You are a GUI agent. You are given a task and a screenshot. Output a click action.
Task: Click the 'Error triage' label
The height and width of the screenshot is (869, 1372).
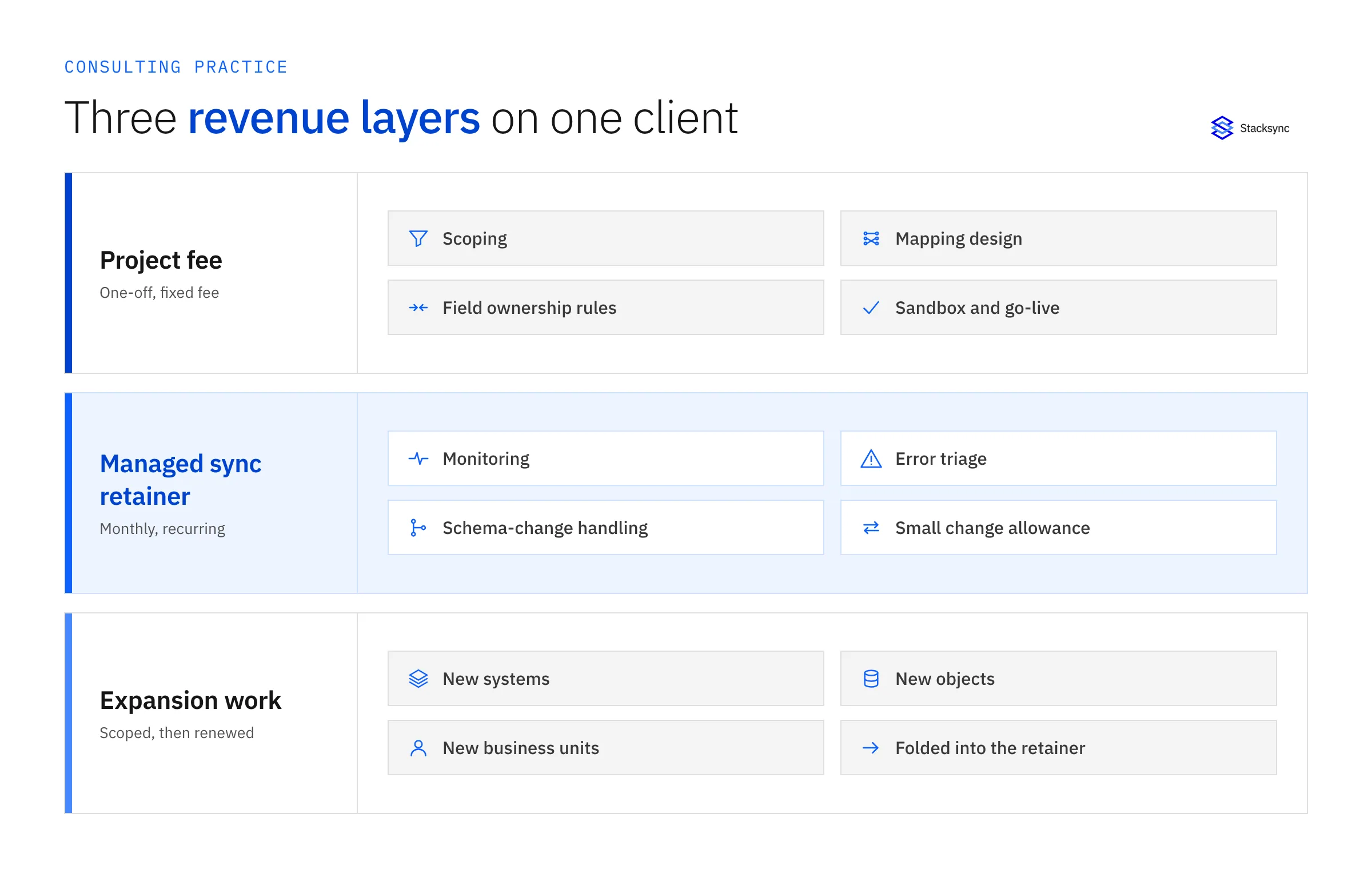pyautogui.click(x=941, y=459)
